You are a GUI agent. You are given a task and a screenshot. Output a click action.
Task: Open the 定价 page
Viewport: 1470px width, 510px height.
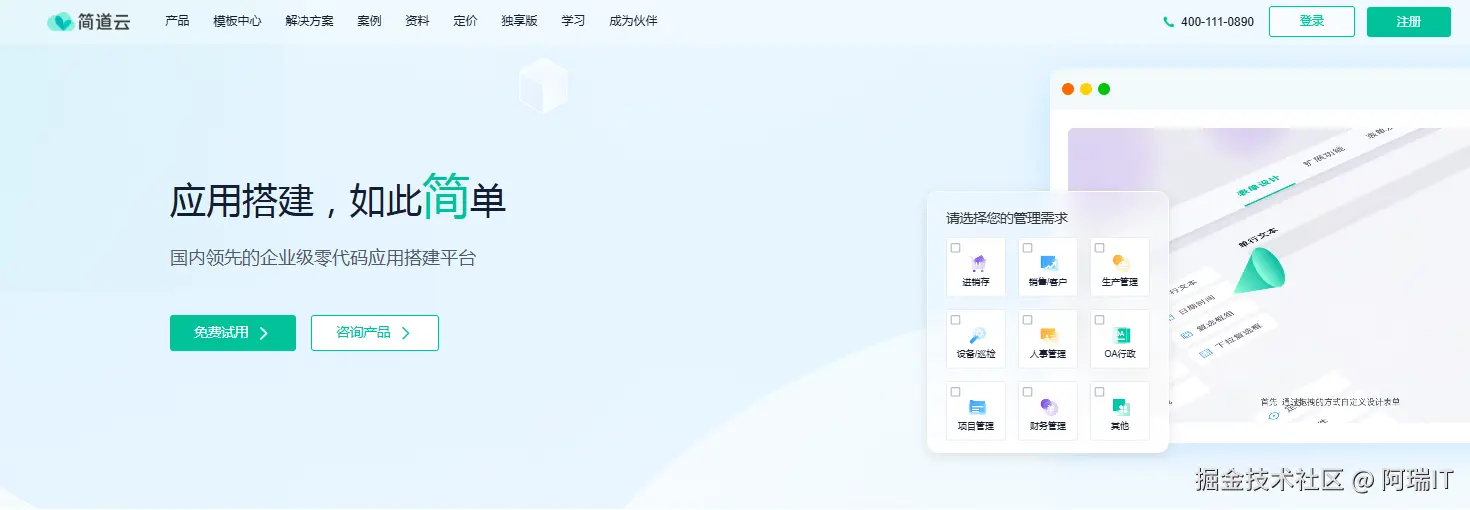pos(465,21)
